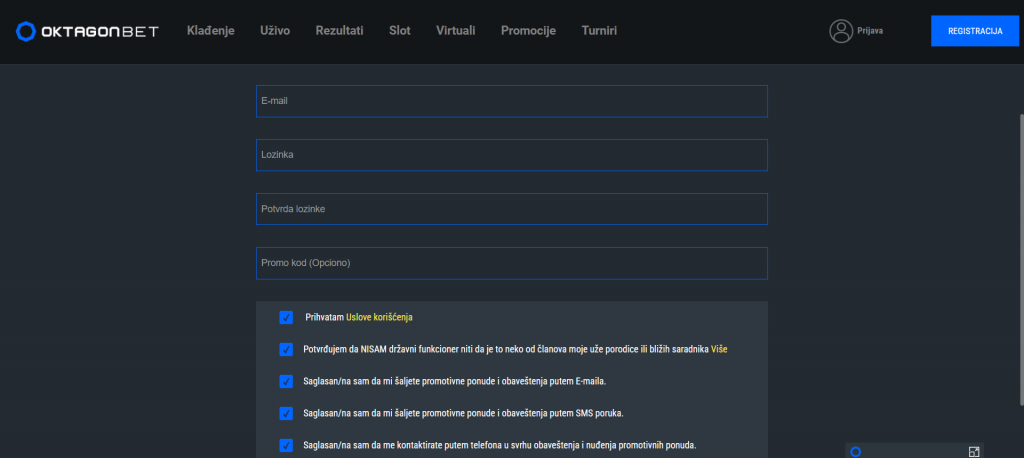This screenshot has width=1024, height=458.
Task: Click the user profile icon next to Prijava
Action: click(x=840, y=31)
